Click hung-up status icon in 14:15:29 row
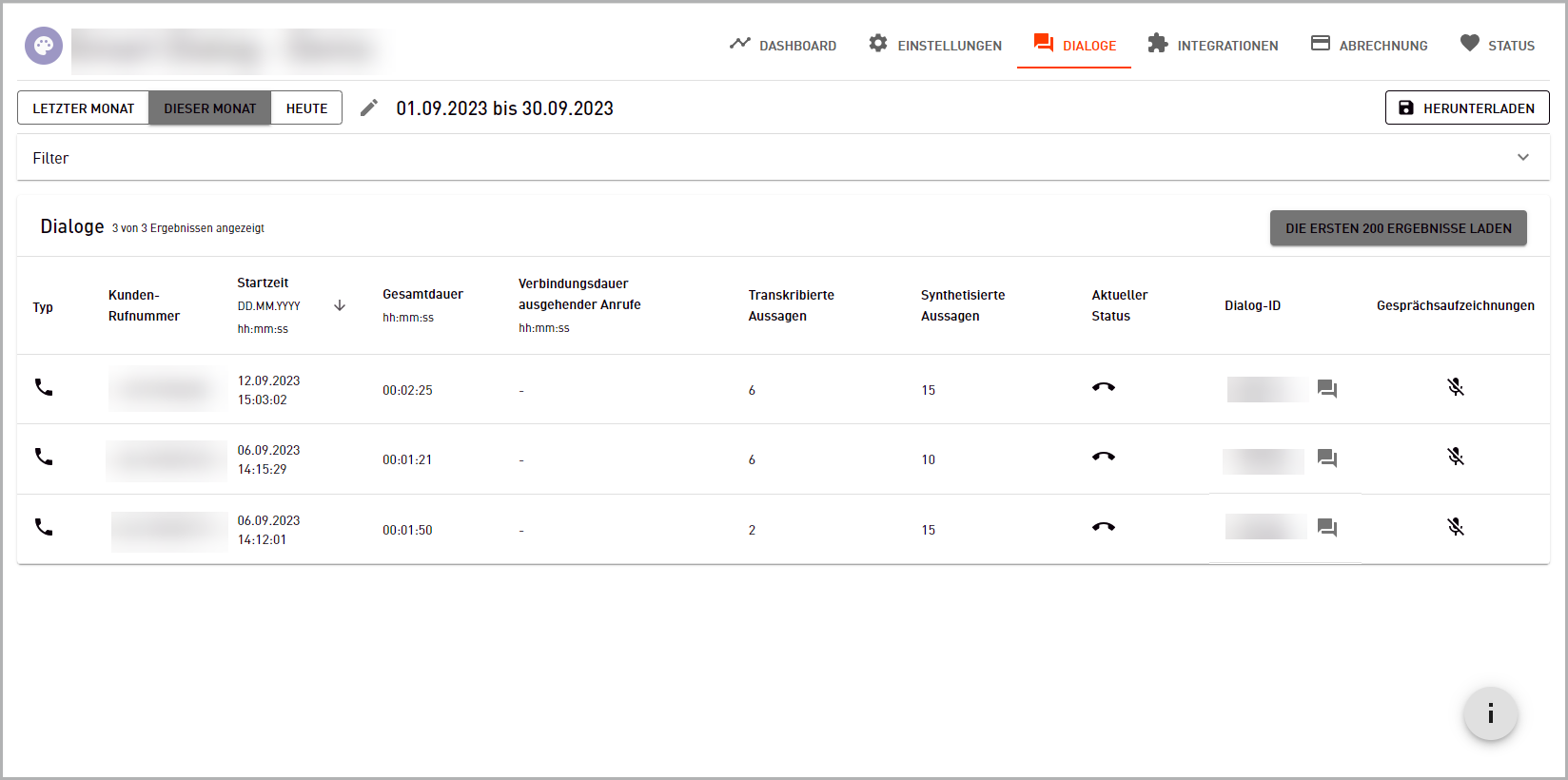This screenshot has height=780, width=1568. click(1104, 457)
